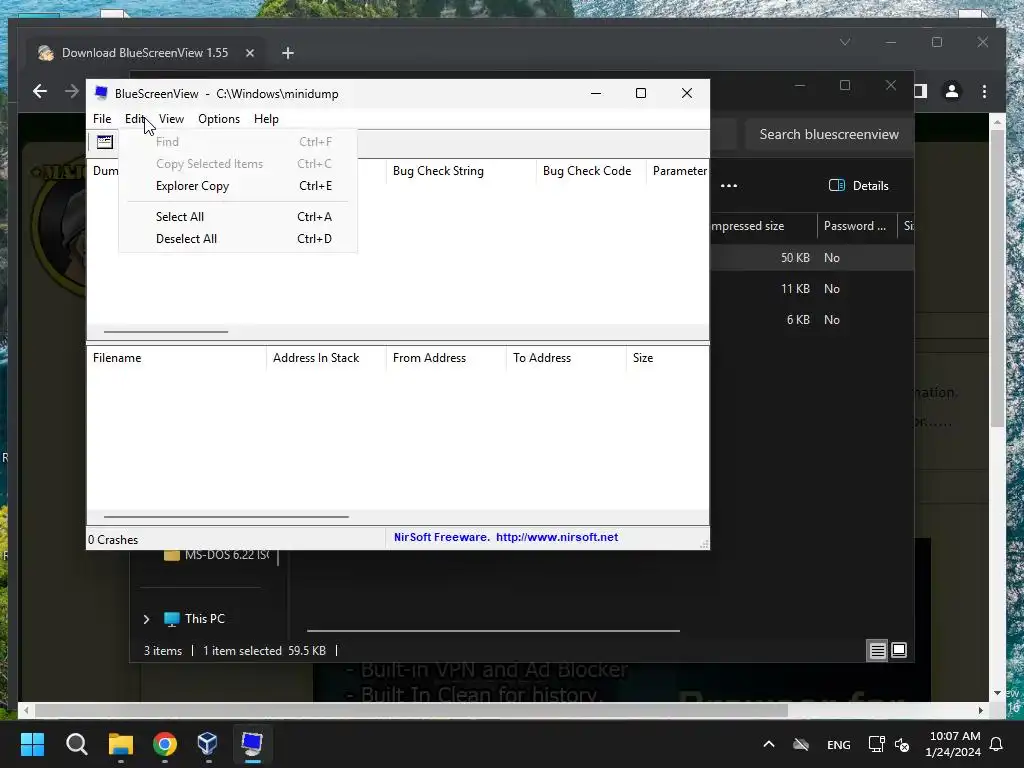Viewport: 1024px width, 768px height.
Task: Click the lower pane horizontal scrollbar
Action: 226,517
